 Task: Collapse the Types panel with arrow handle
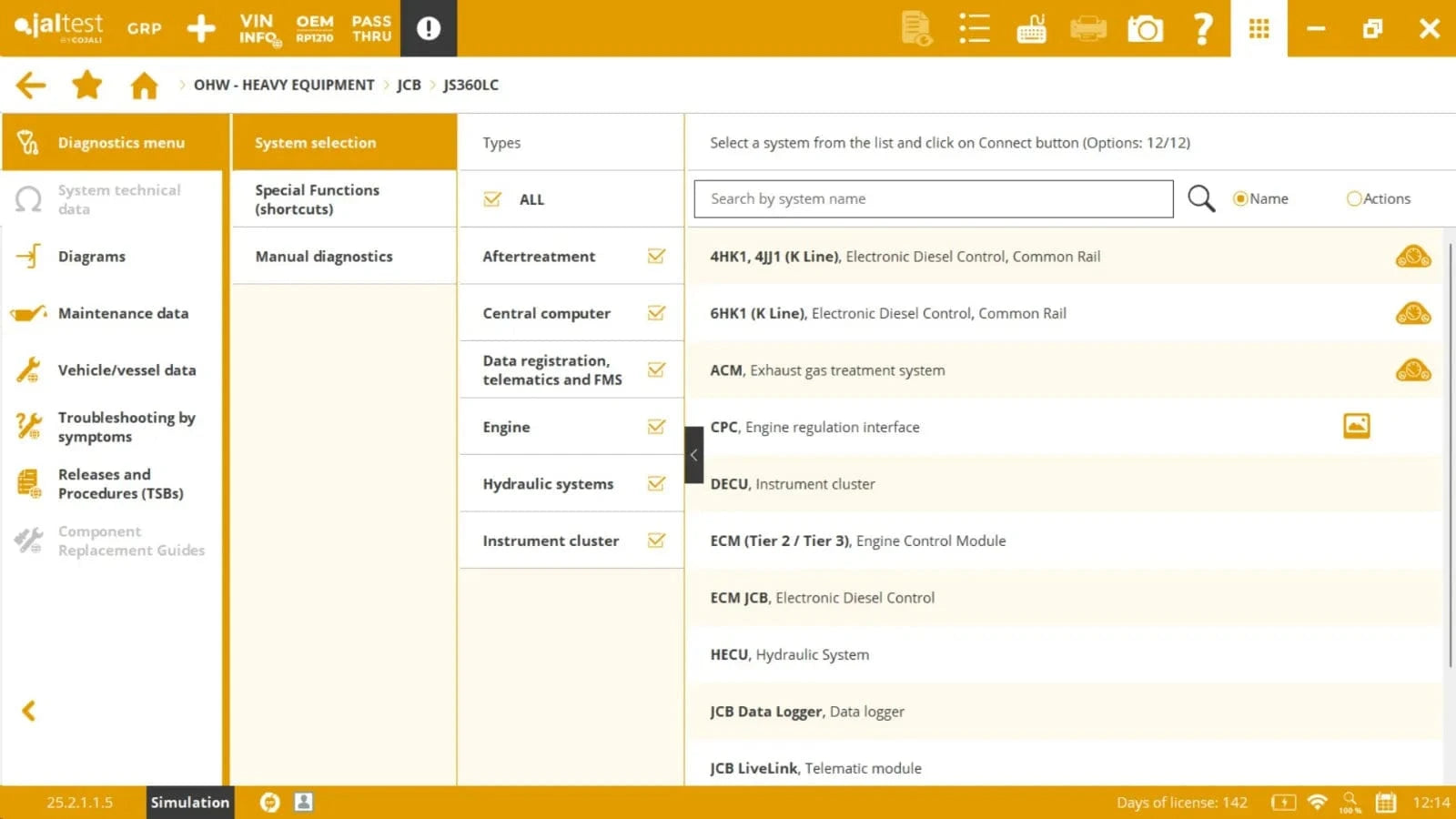[693, 455]
